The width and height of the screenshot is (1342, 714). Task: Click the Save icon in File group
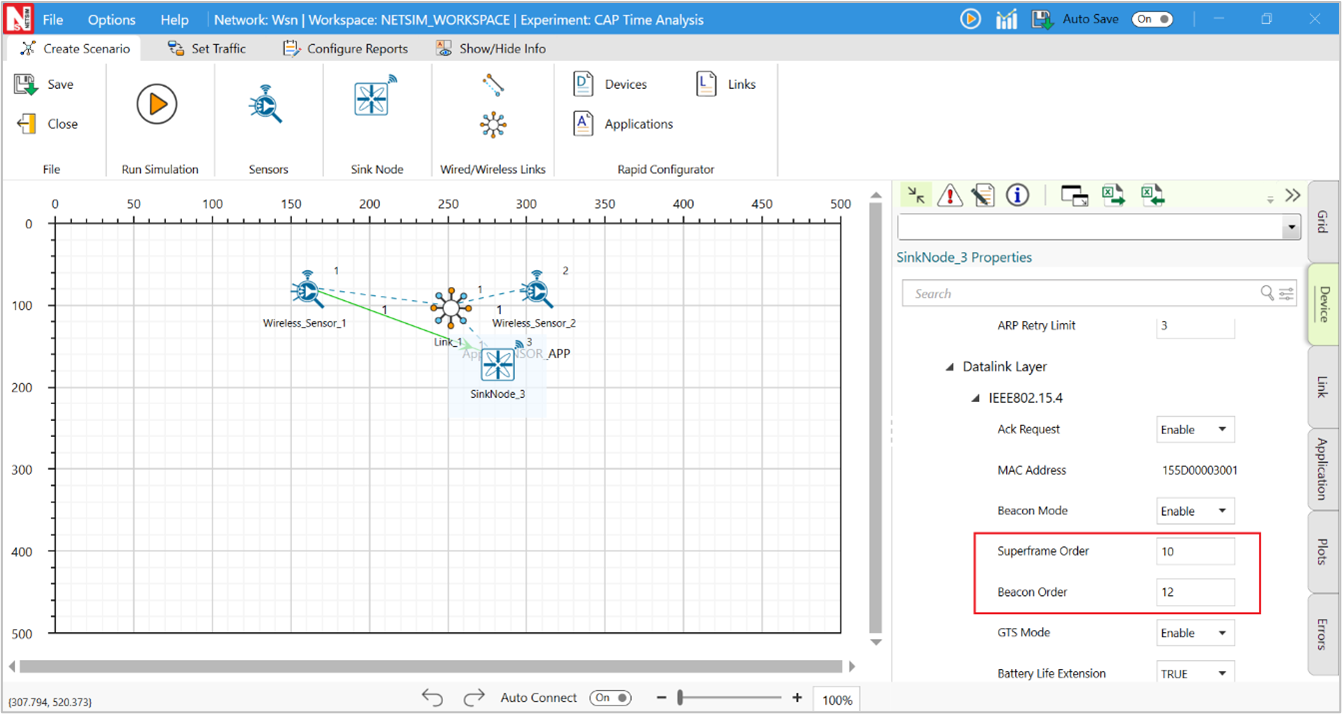pyautogui.click(x=27, y=85)
